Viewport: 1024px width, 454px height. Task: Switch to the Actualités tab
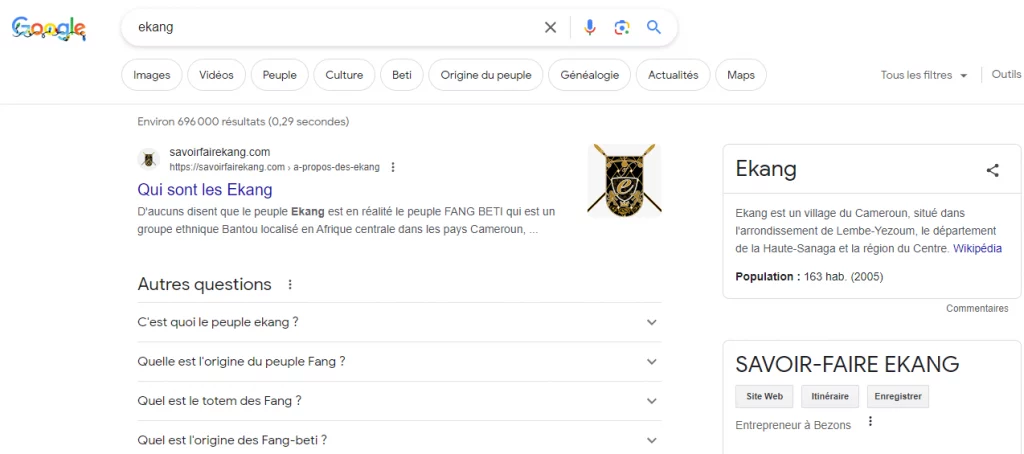click(x=673, y=75)
